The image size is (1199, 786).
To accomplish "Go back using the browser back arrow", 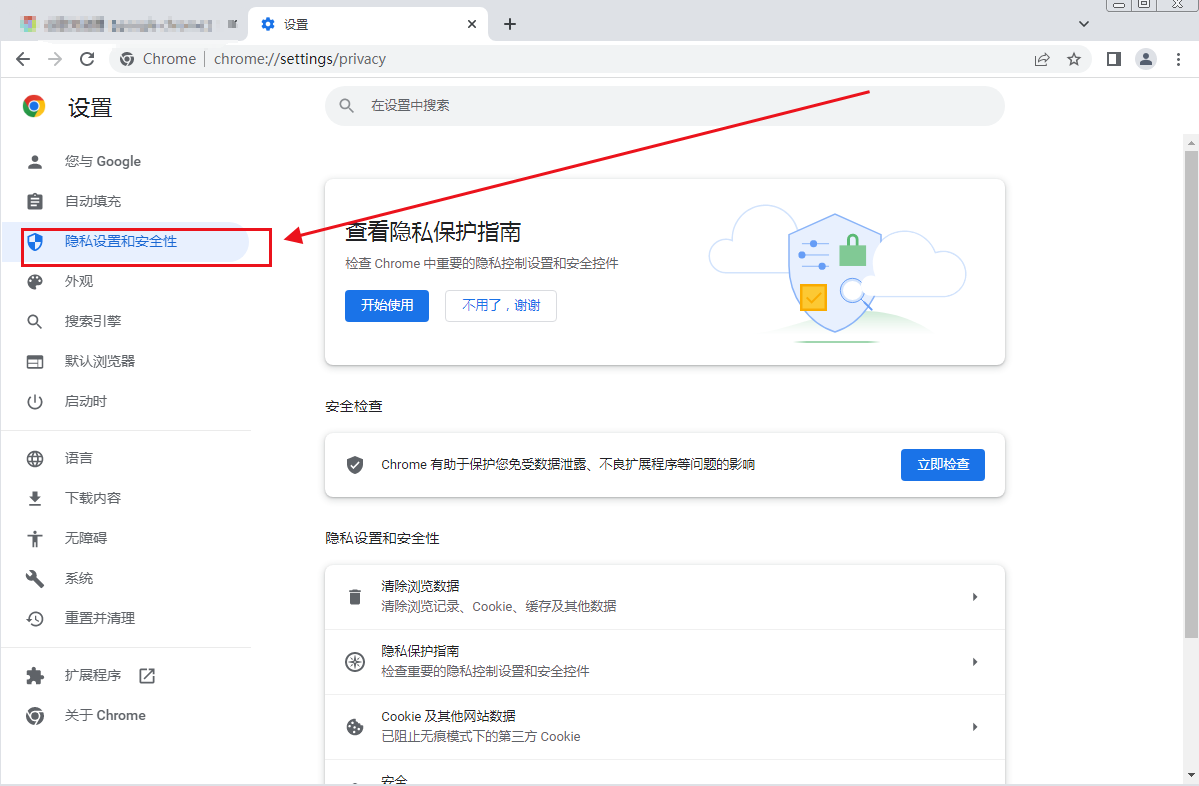I will click(x=23, y=59).
